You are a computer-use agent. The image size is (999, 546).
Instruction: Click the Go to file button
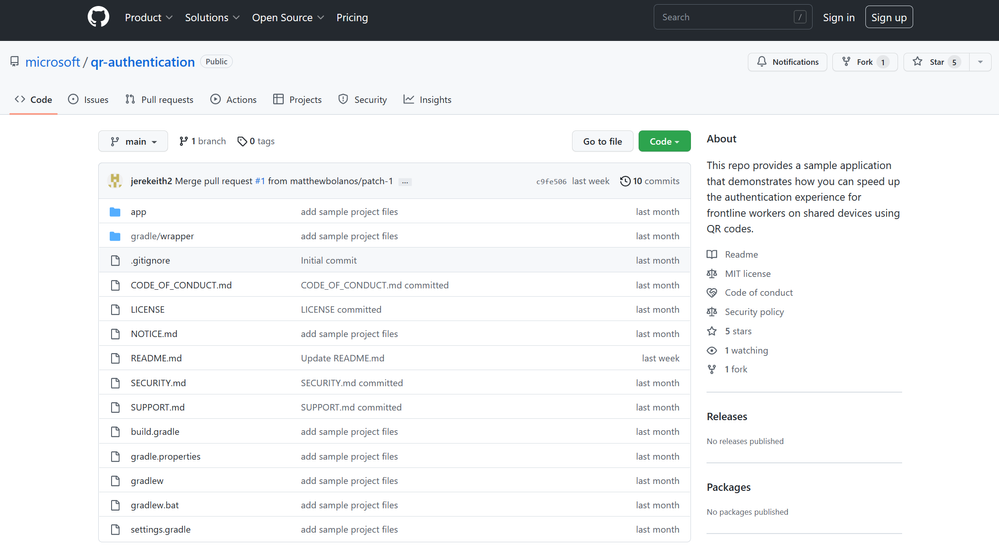point(603,141)
